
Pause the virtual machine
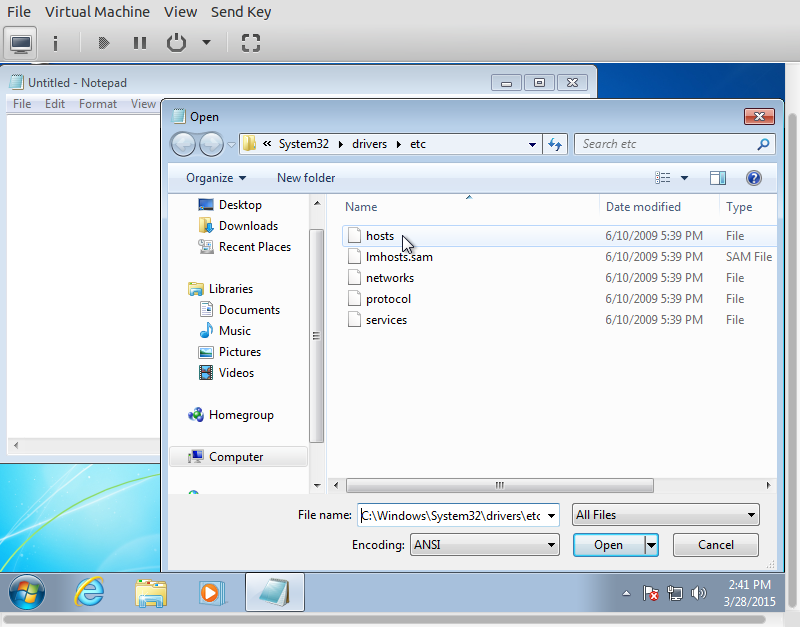[139, 43]
